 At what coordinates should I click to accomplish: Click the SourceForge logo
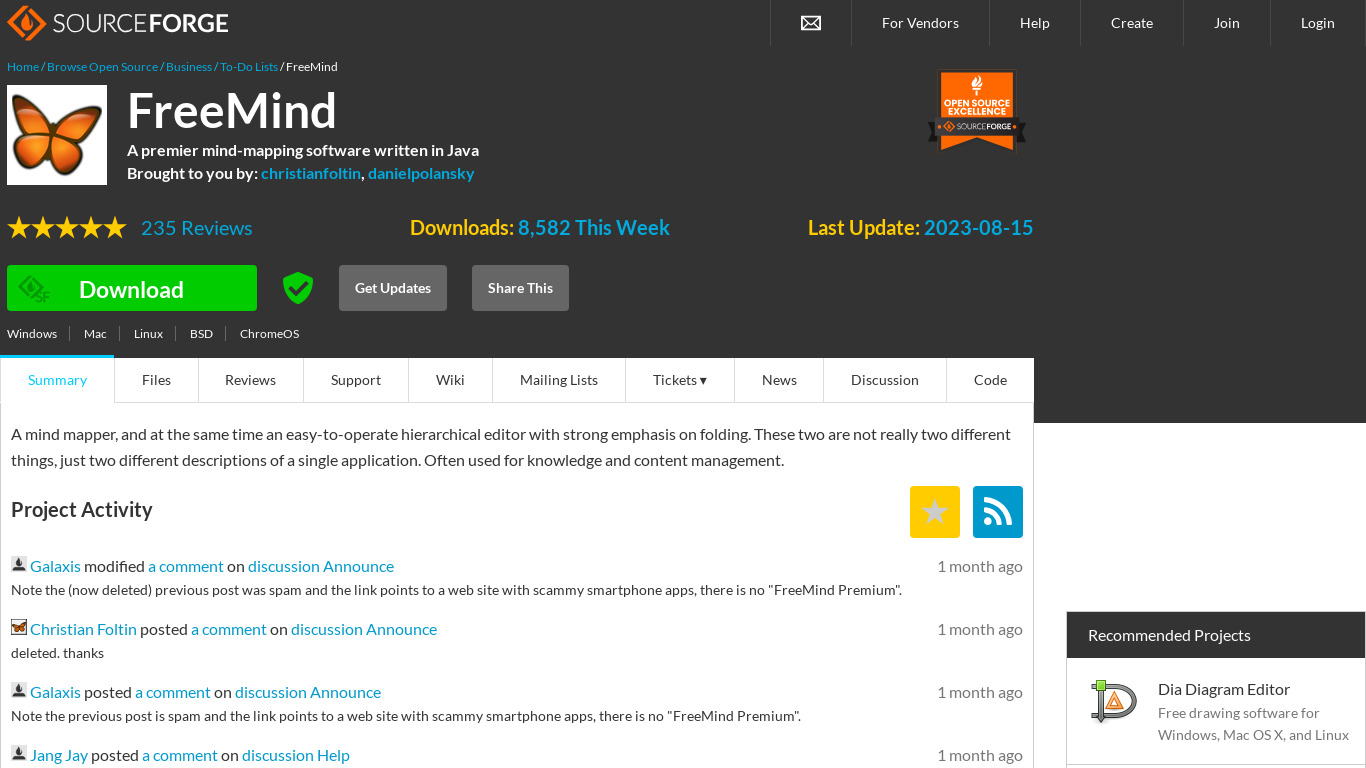coord(118,22)
